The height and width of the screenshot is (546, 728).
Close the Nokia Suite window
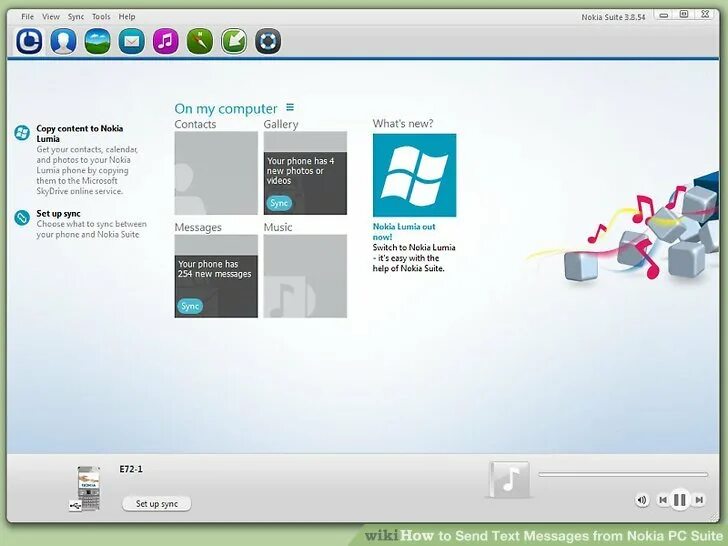coord(704,14)
